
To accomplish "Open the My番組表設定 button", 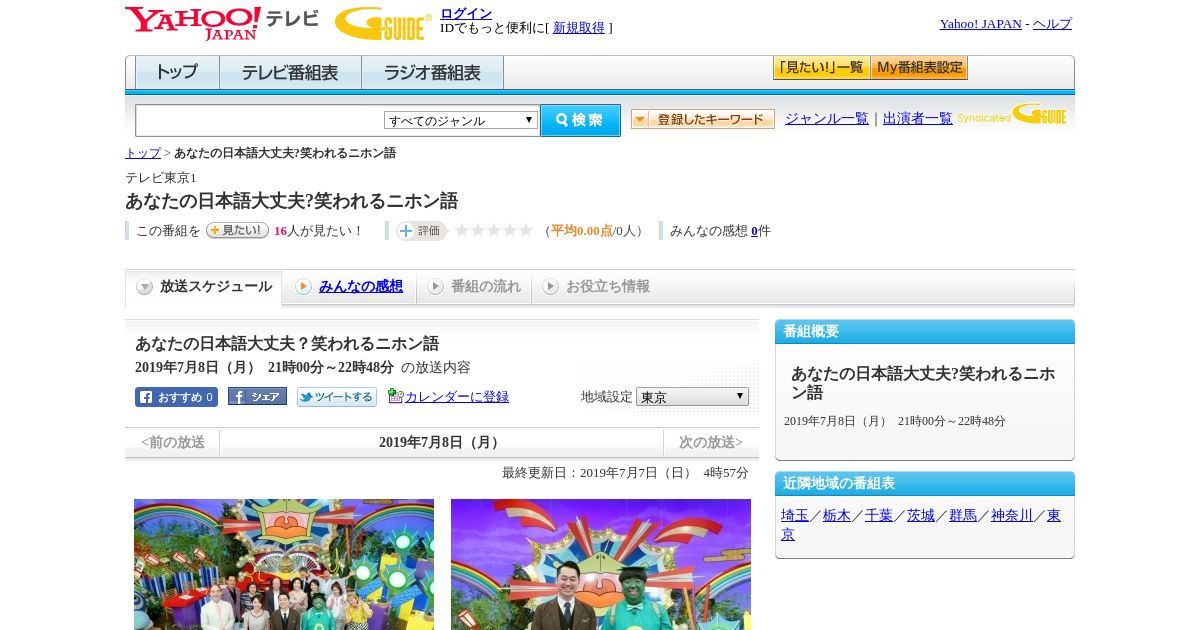I will 919,68.
